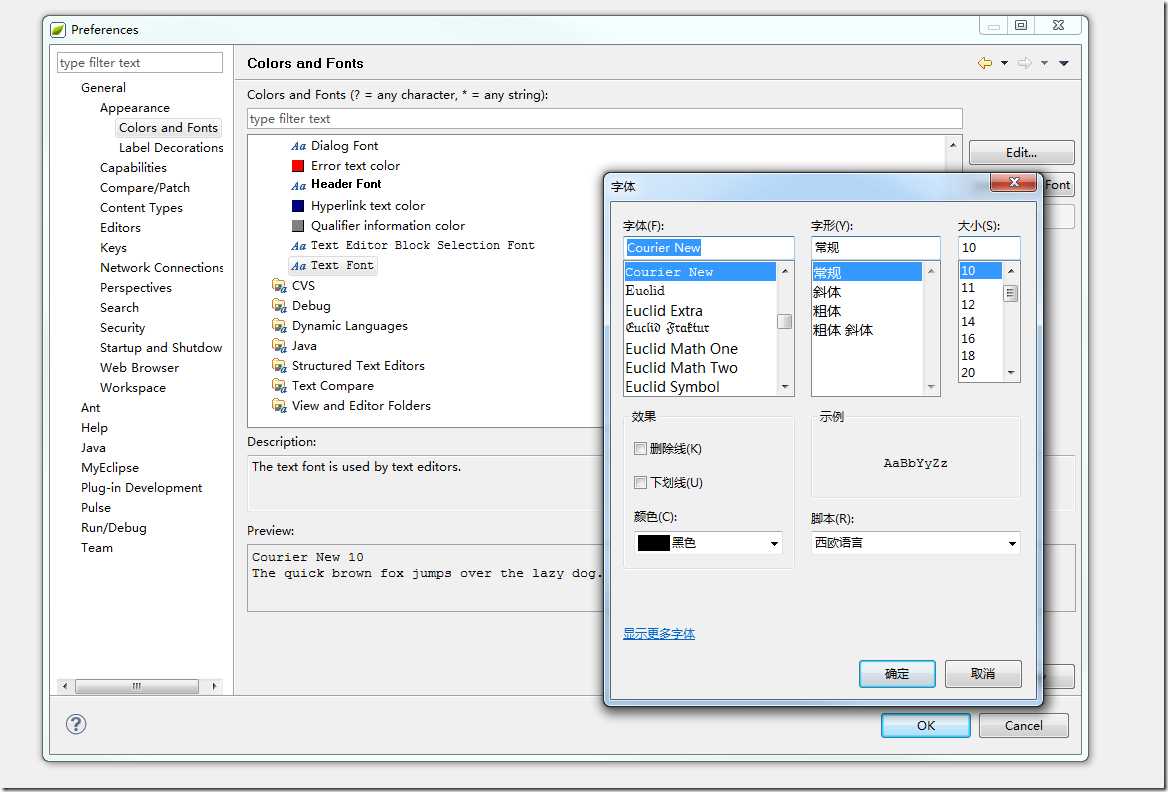Enable the 下划线(U) underline checkbox

click(640, 483)
